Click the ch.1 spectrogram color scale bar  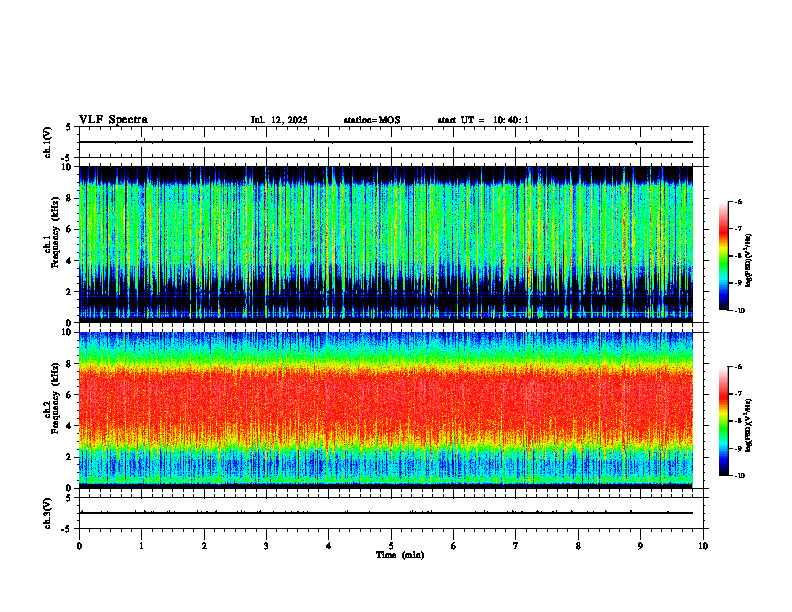pyautogui.click(x=724, y=256)
